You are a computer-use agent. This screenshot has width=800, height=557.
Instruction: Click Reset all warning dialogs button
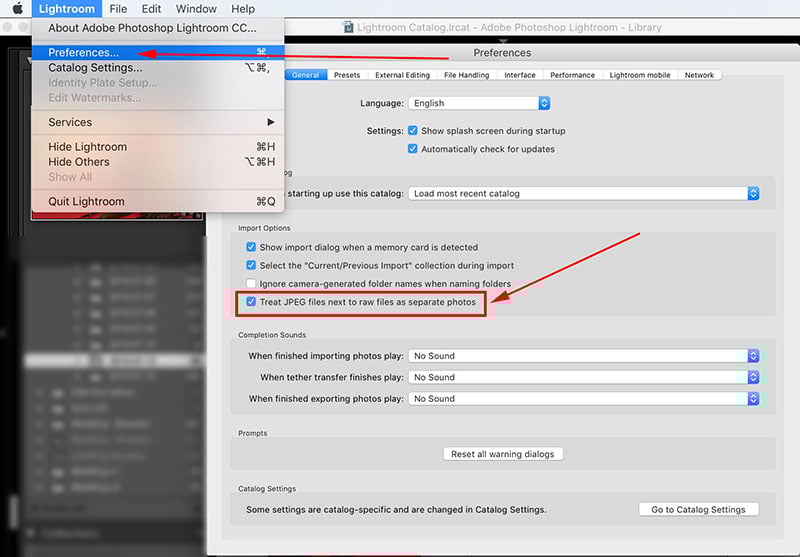pyautogui.click(x=503, y=454)
